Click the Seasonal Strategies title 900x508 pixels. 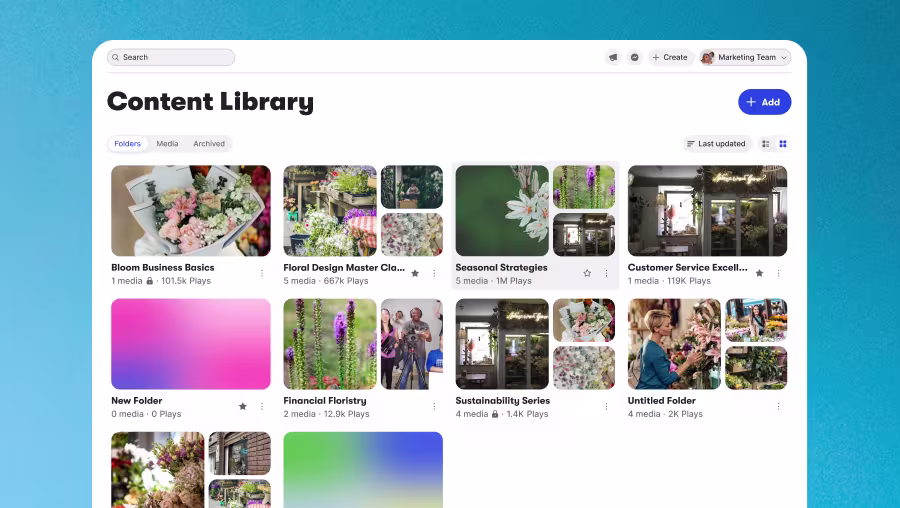501,267
